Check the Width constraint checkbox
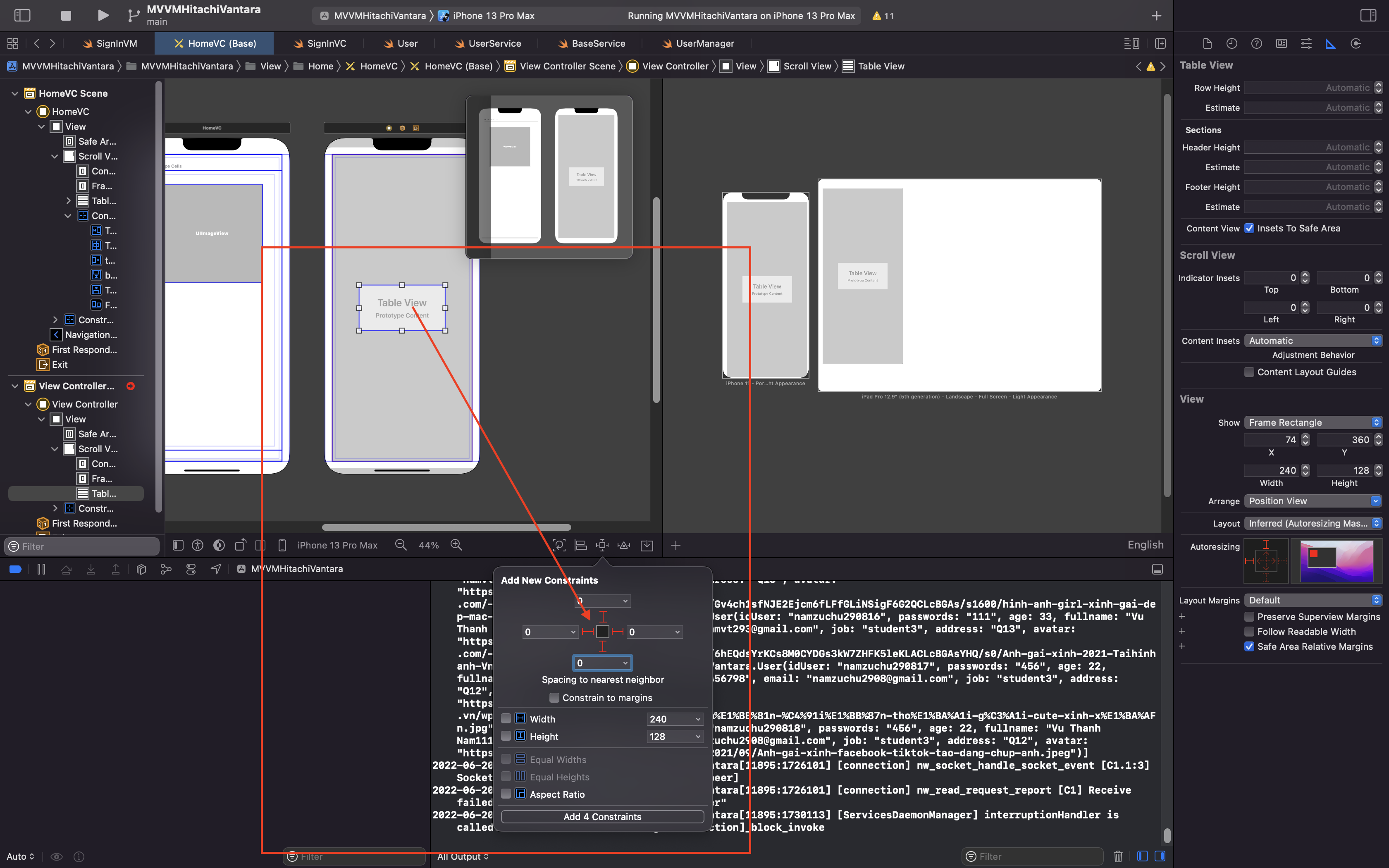The image size is (1389, 868). (x=506, y=719)
